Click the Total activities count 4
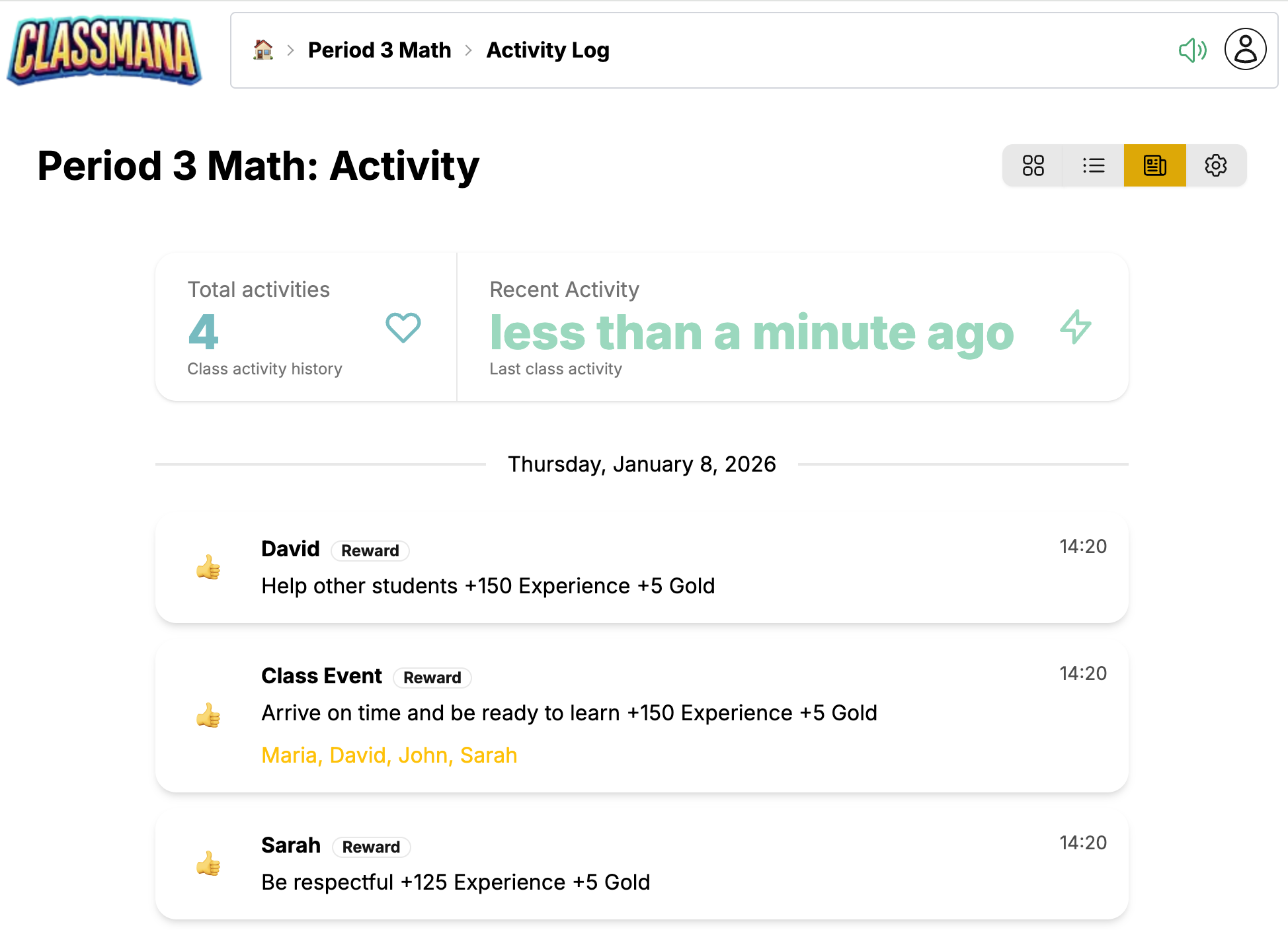The height and width of the screenshot is (930, 1288). (203, 332)
